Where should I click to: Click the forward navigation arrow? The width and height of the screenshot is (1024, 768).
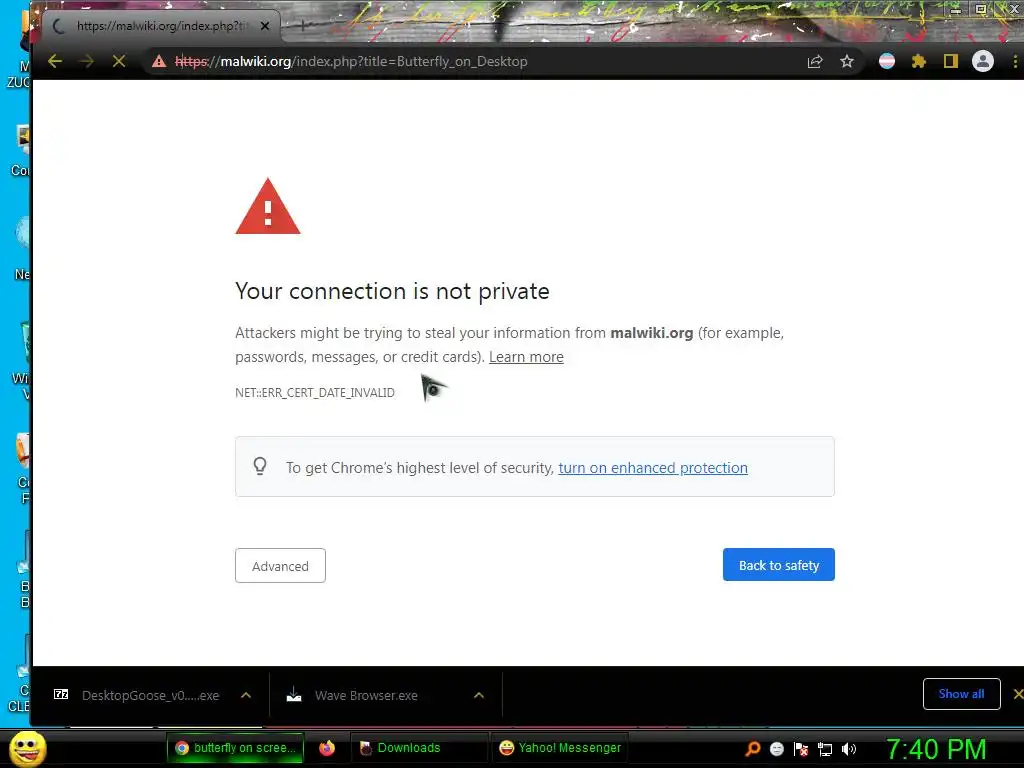coord(86,61)
